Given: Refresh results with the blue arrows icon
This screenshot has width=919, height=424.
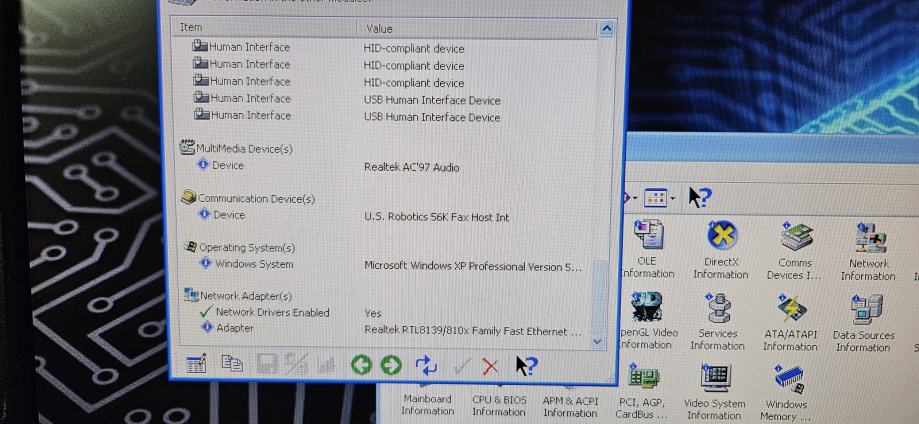Looking at the screenshot, I should [x=426, y=365].
